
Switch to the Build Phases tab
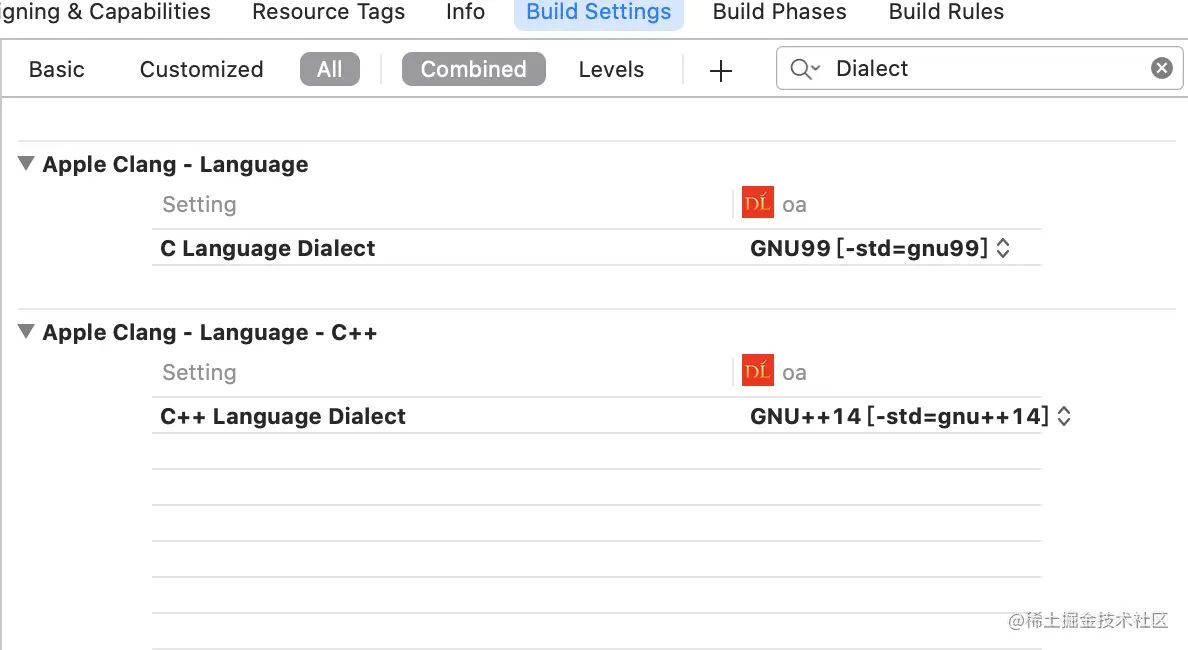click(779, 12)
